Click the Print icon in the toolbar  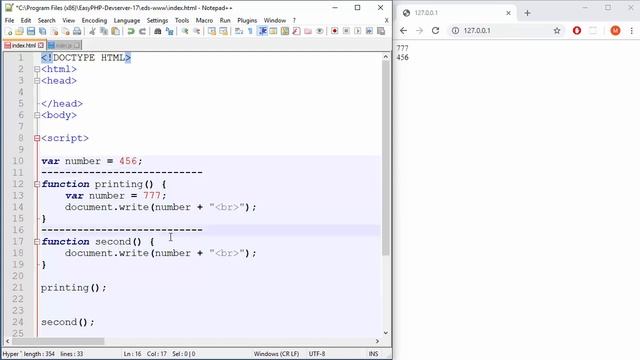[x=77, y=31]
